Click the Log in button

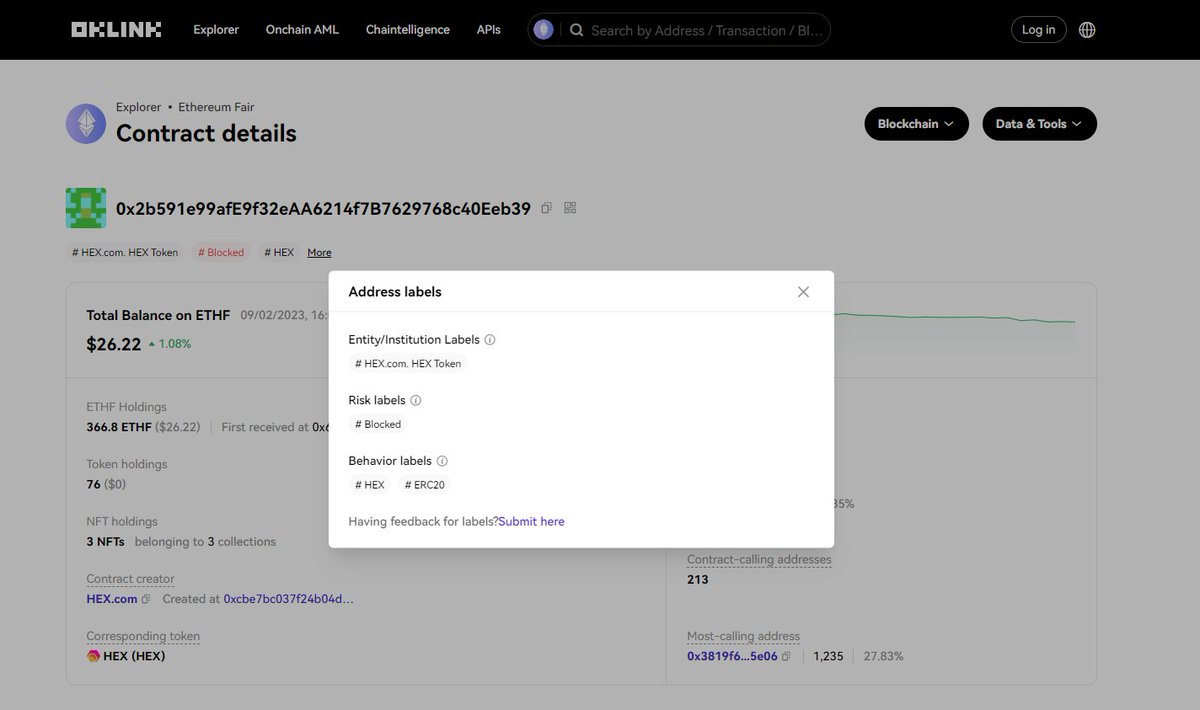pos(1038,30)
